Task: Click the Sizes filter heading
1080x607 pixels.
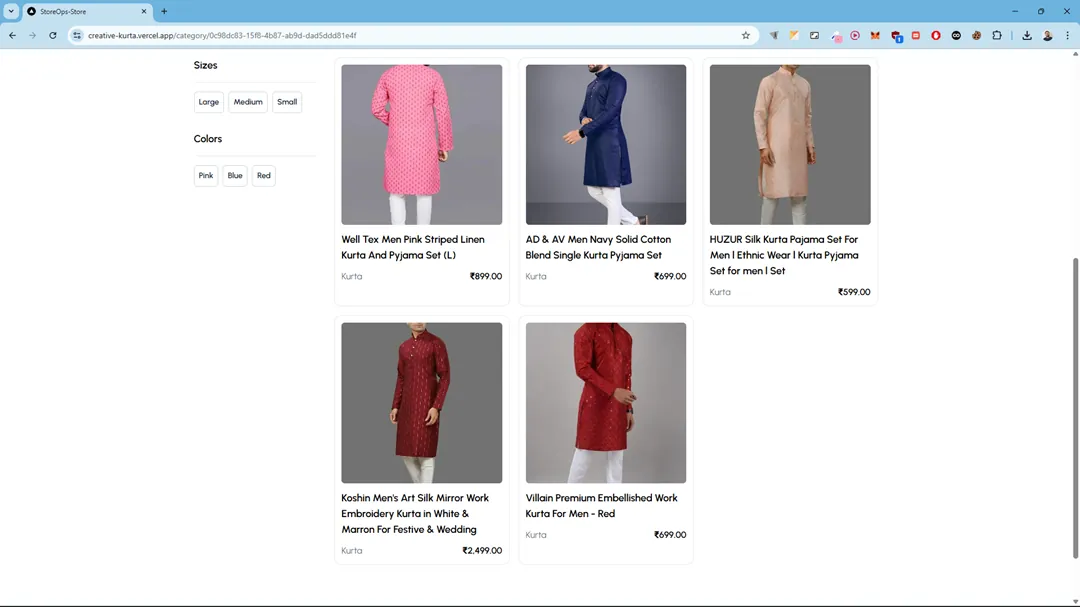Action: [205, 65]
